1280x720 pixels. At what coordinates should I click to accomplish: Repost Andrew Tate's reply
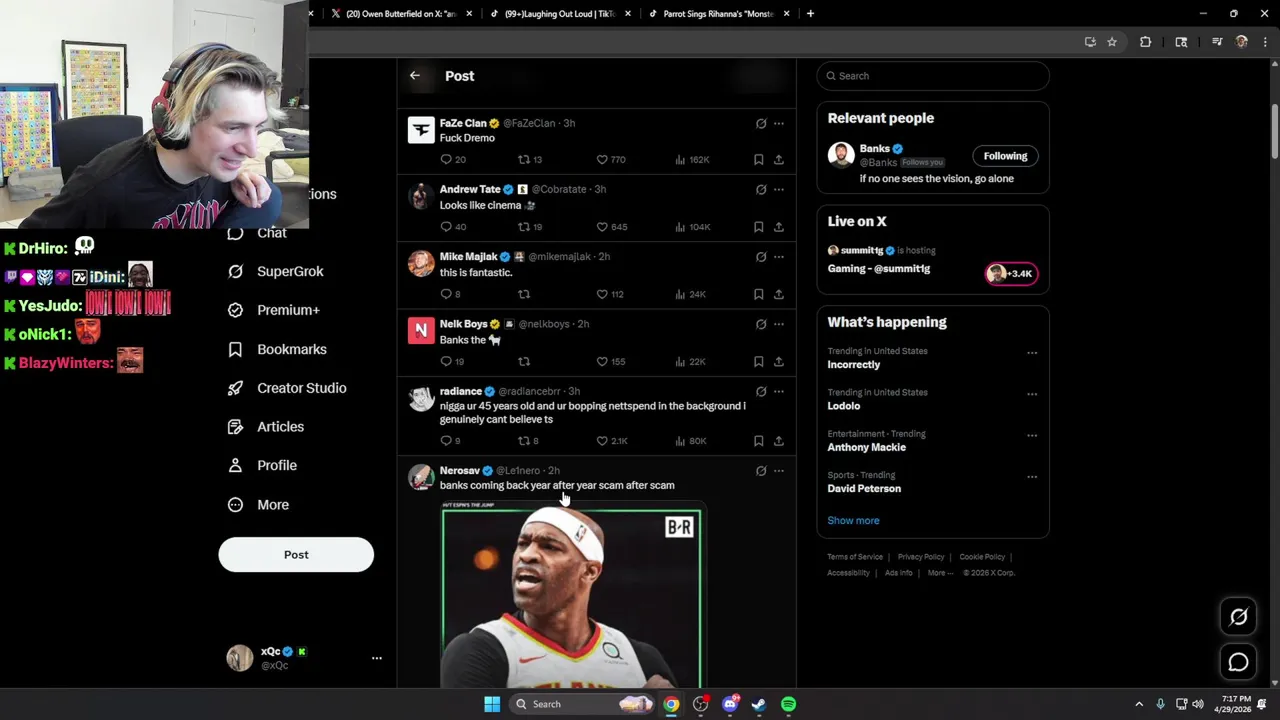click(x=523, y=227)
